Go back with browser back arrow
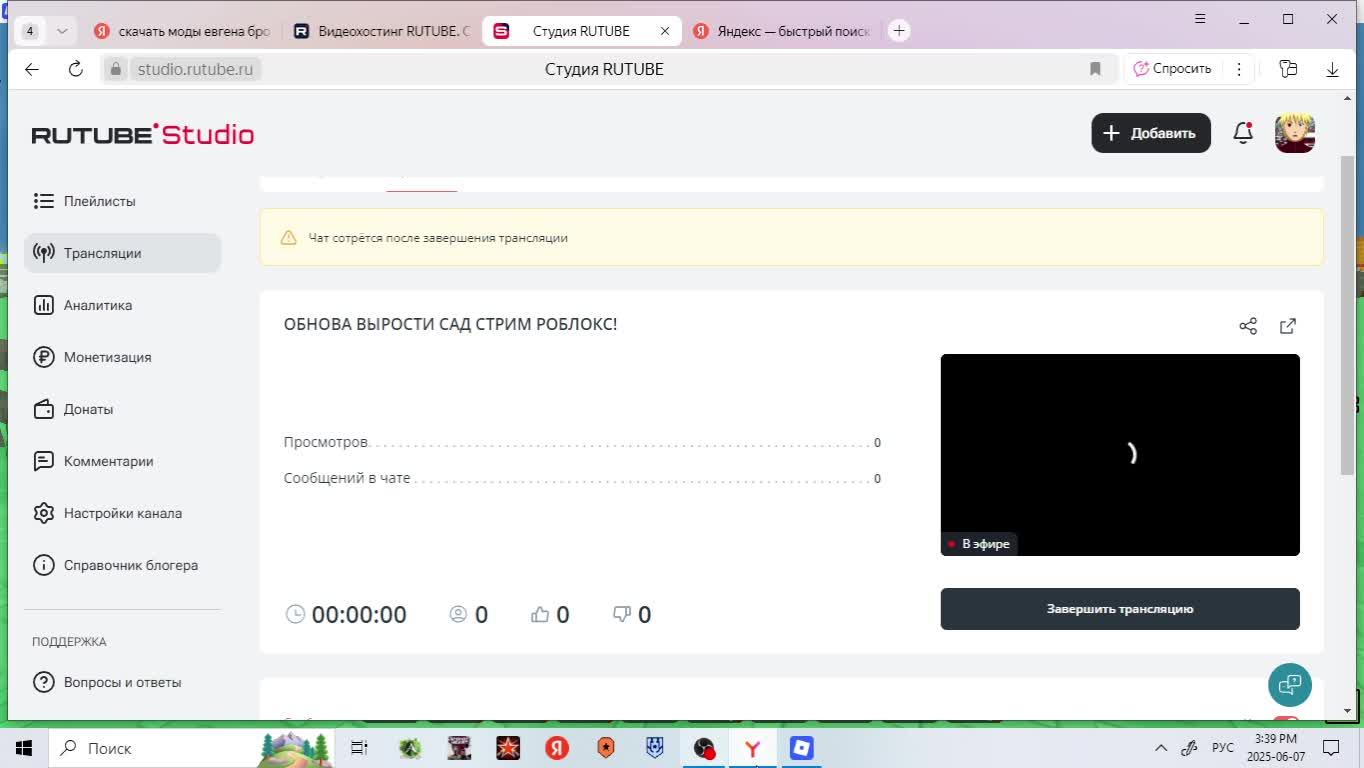The height and width of the screenshot is (768, 1364). 32,69
